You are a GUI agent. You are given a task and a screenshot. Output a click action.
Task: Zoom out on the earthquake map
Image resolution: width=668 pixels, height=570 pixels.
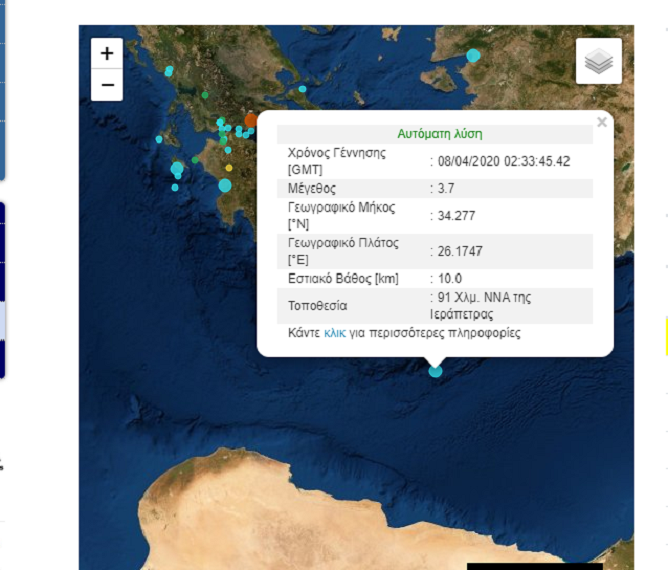[x=107, y=86]
